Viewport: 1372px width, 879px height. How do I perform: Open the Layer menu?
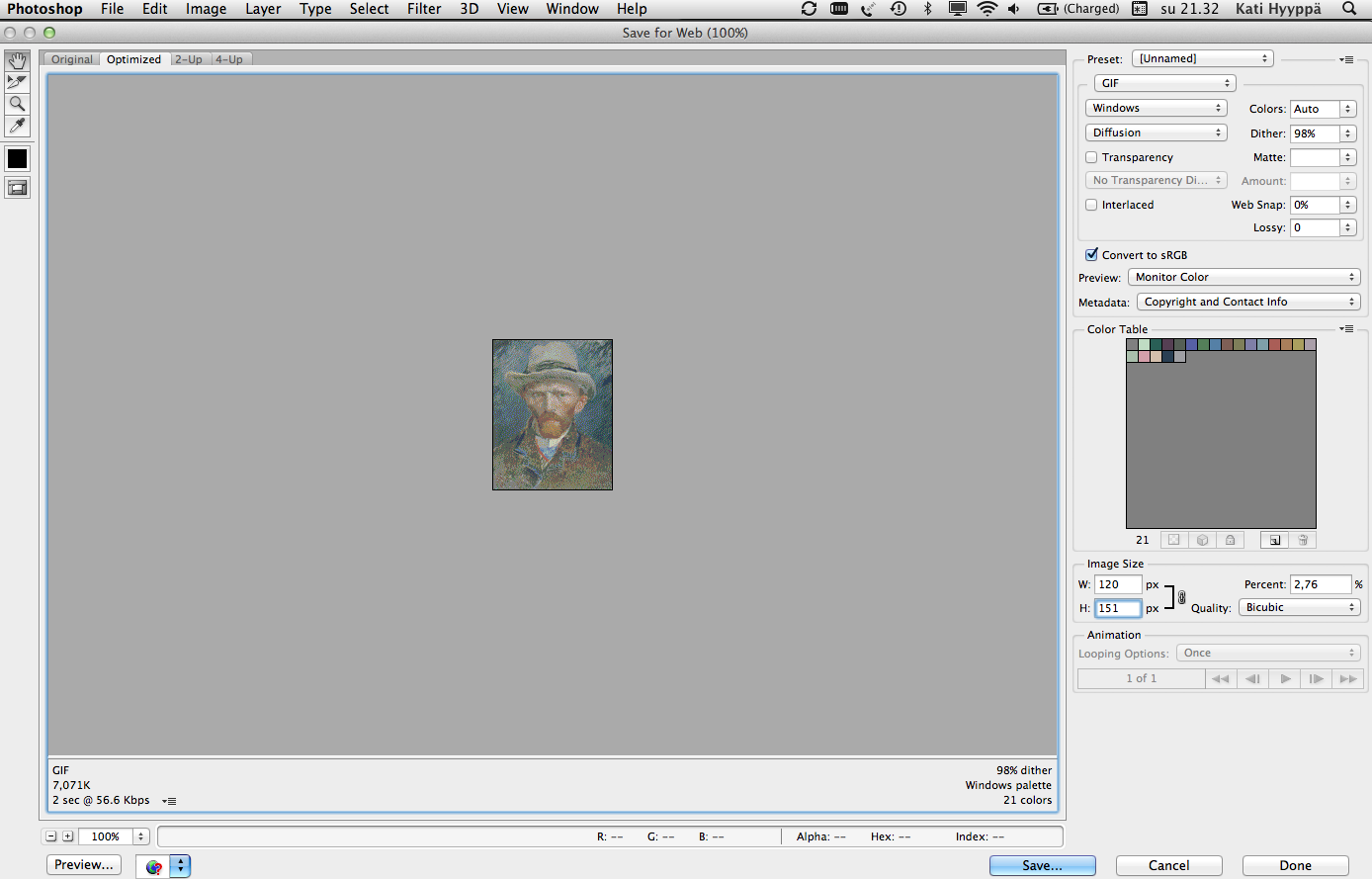click(x=263, y=9)
